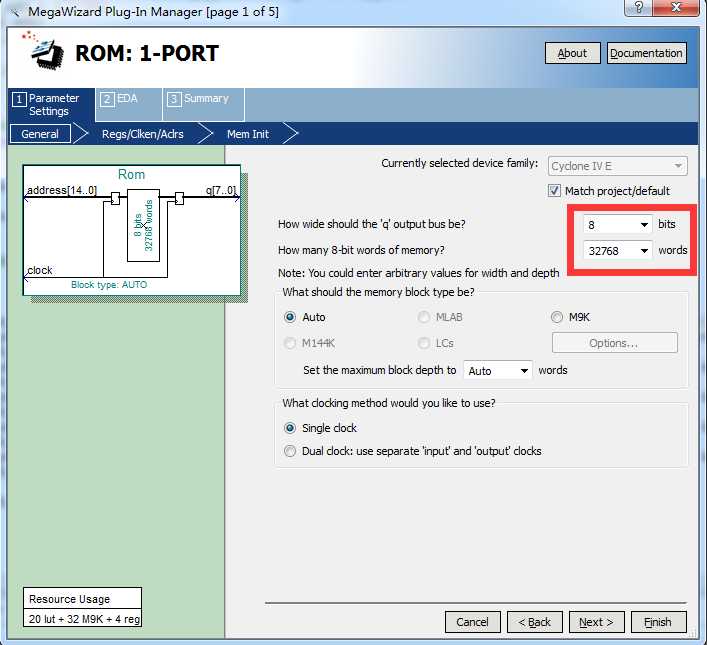Select the M9K memory block type
Image resolution: width=707 pixels, height=645 pixels.
[x=557, y=317]
